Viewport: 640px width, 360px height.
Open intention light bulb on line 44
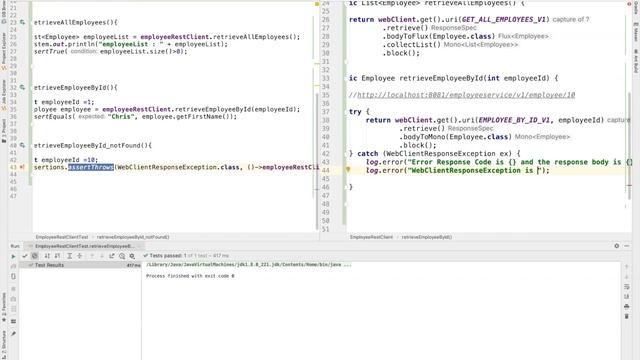pyautogui.click(x=348, y=170)
